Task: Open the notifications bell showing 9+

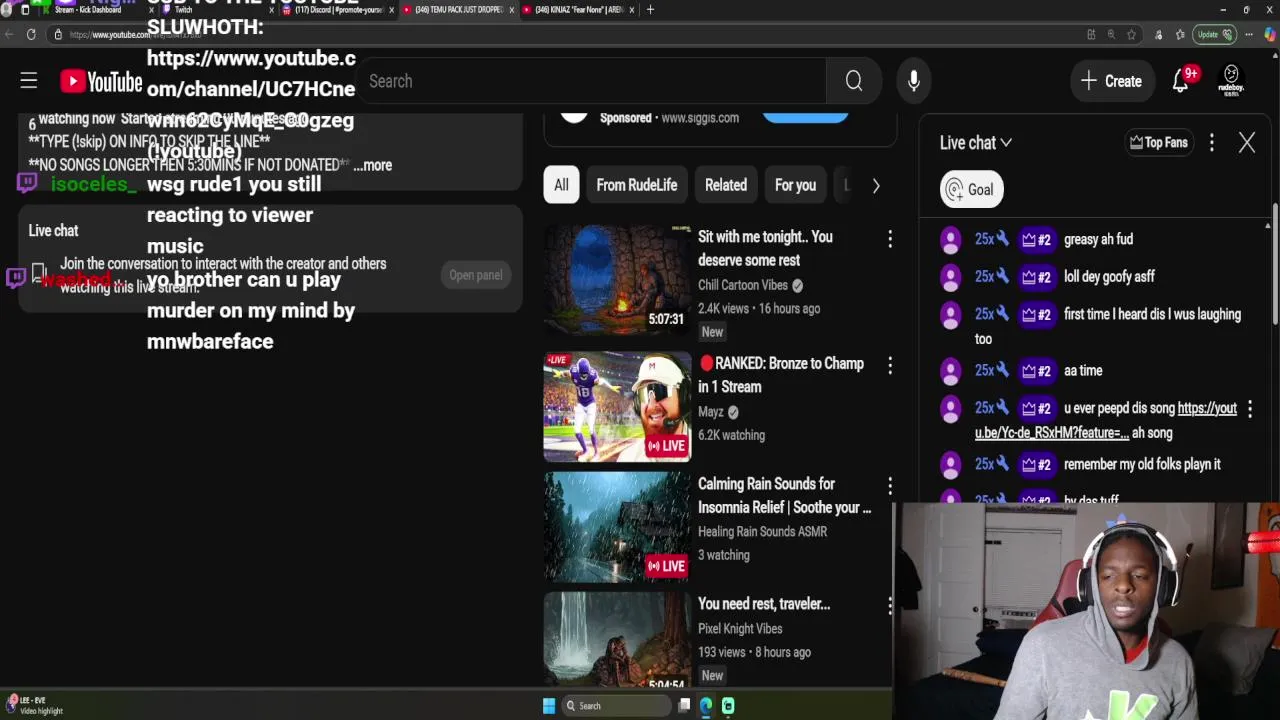Action: point(1181,81)
